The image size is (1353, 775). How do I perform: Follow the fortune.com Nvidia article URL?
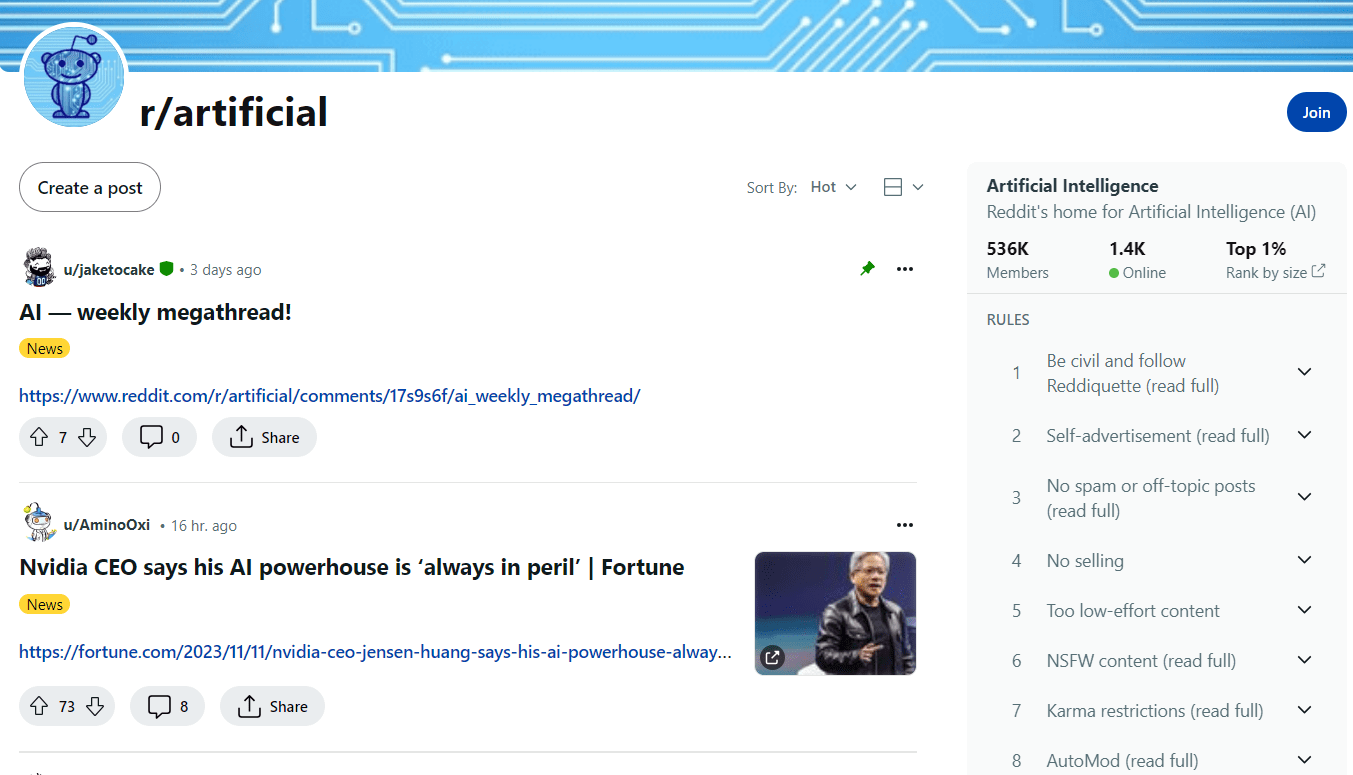[375, 652]
